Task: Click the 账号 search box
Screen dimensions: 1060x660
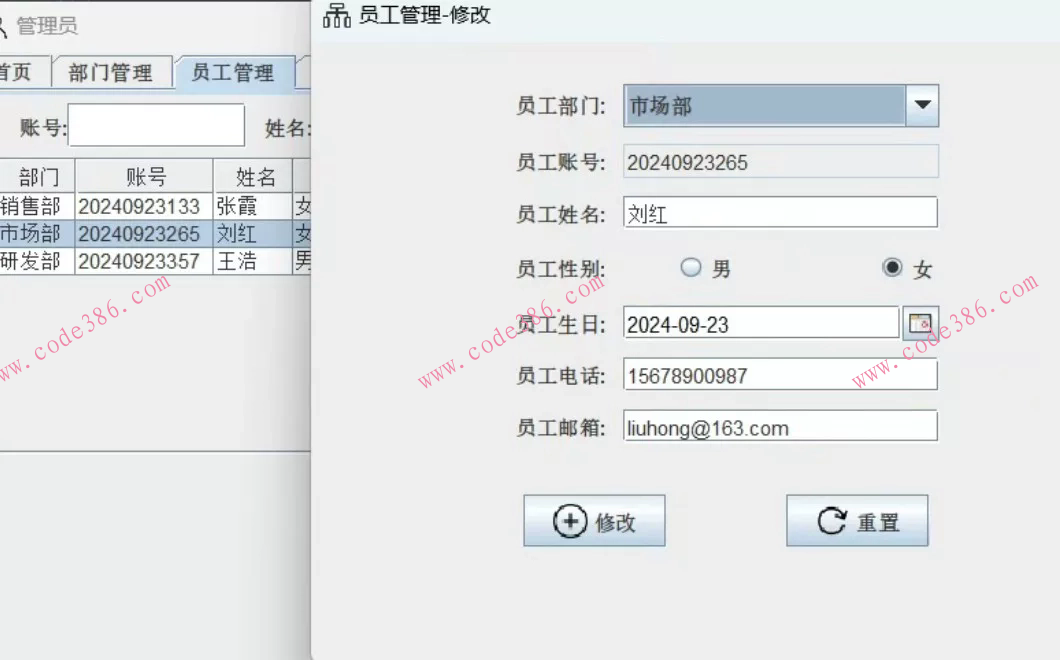Action: tap(155, 124)
